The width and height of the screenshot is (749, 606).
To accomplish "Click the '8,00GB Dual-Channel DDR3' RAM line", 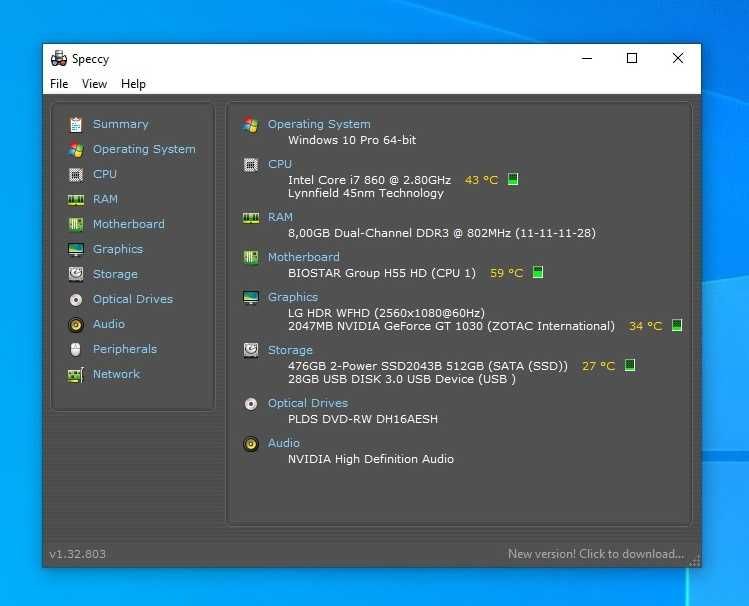I will pyautogui.click(x=442, y=233).
